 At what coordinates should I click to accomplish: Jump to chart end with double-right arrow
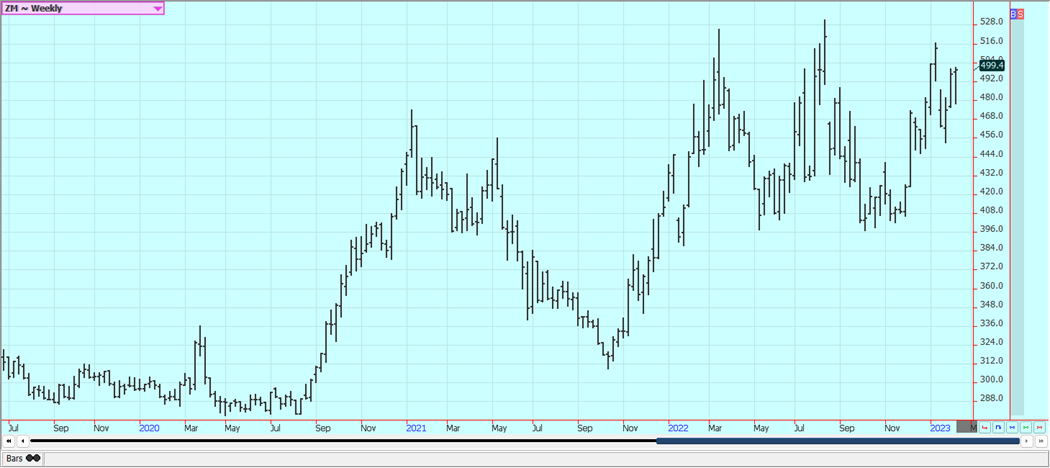1041,441
